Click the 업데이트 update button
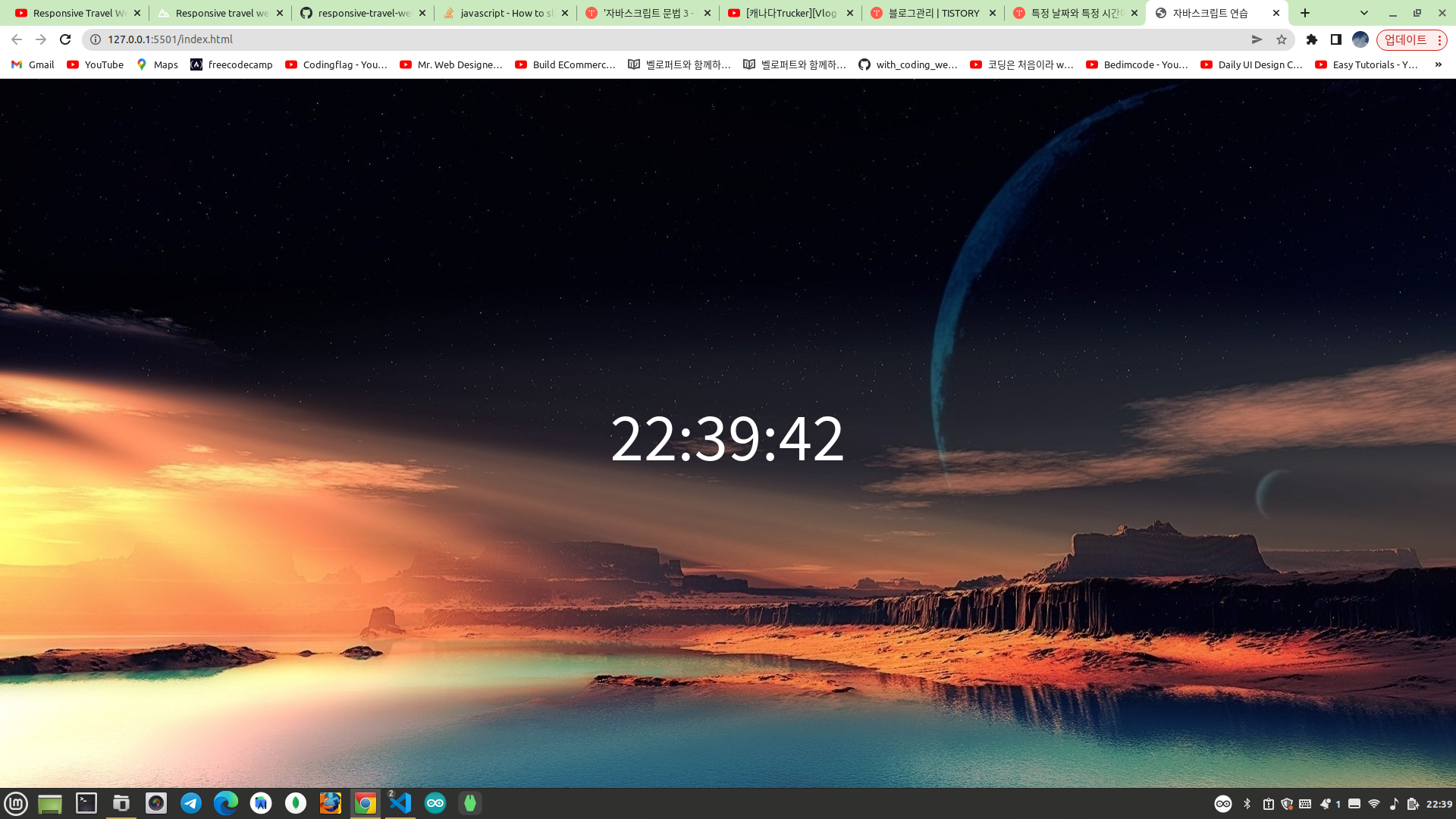Screen dimensions: 1456x819 [x=1405, y=39]
